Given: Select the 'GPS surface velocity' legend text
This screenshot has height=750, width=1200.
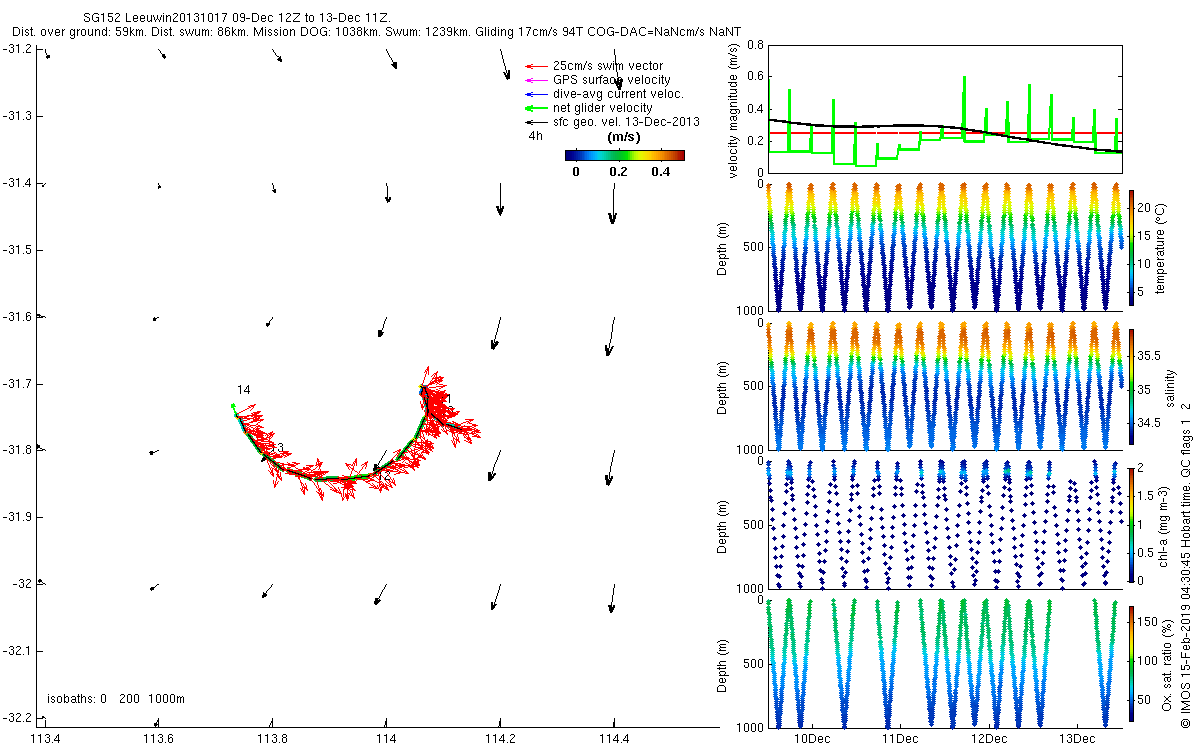Looking at the screenshot, I should [x=611, y=80].
